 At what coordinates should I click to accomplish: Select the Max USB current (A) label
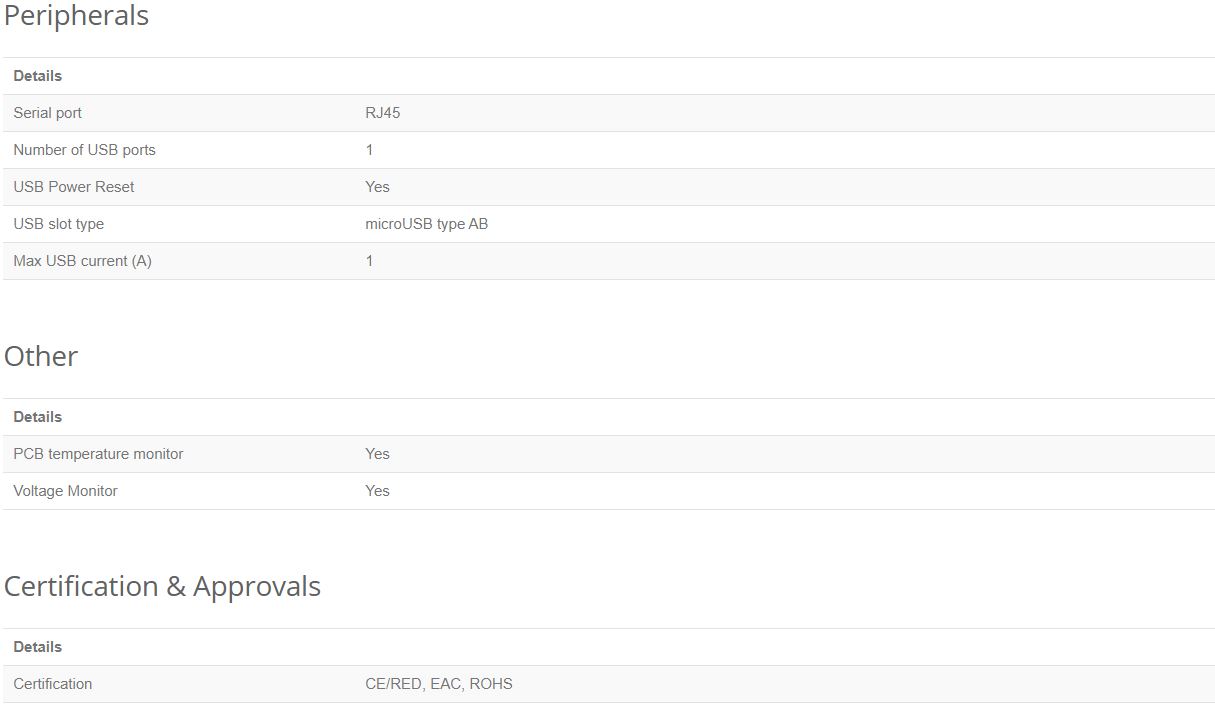tap(83, 261)
